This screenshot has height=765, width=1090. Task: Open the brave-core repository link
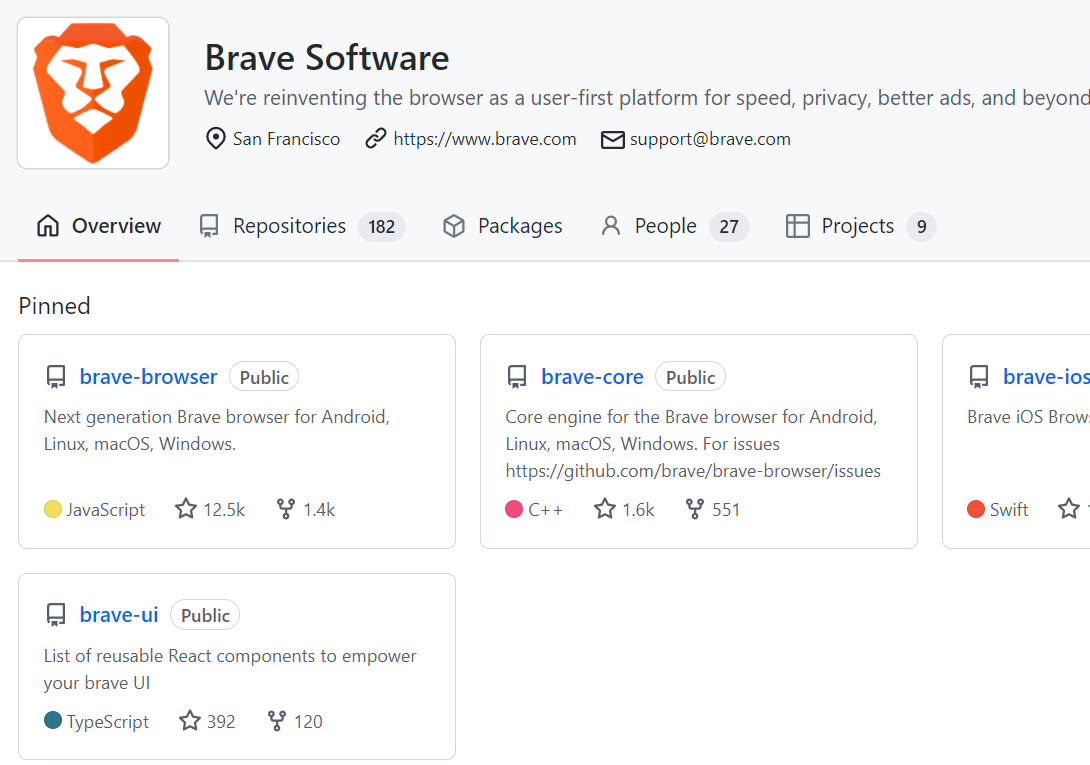(x=592, y=377)
